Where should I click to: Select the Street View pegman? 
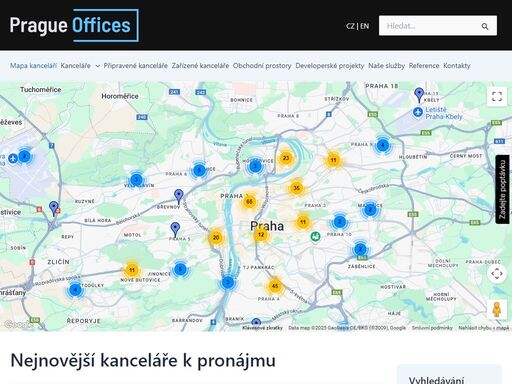pyautogui.click(x=497, y=309)
